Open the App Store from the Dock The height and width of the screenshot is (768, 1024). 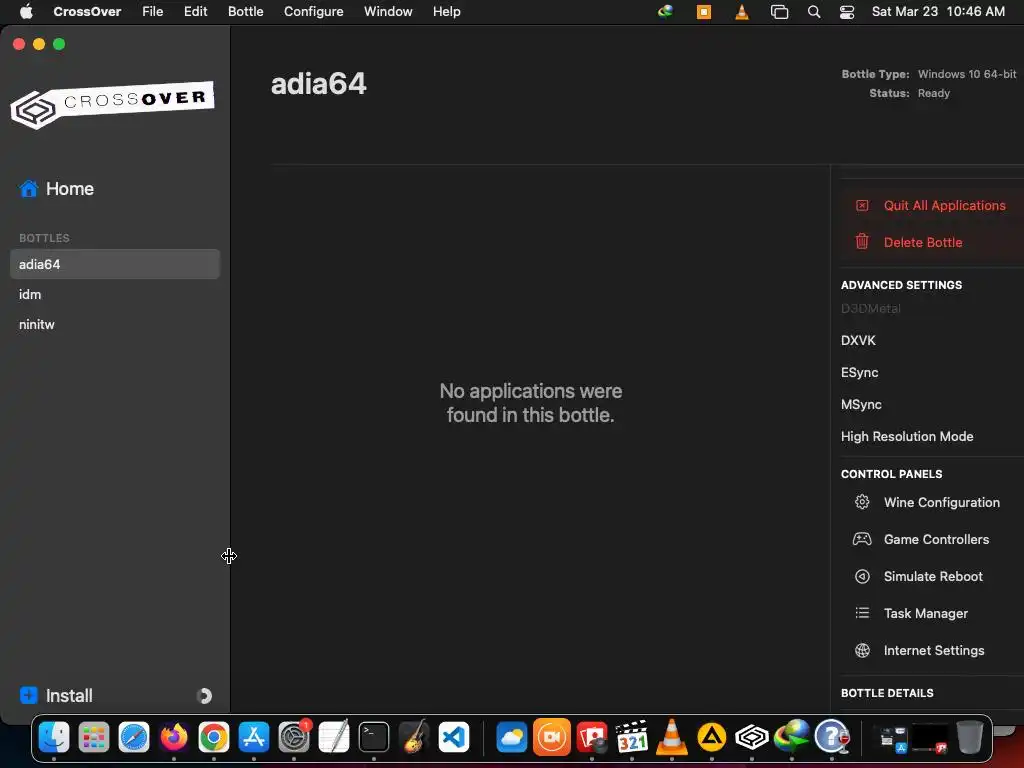(253, 738)
